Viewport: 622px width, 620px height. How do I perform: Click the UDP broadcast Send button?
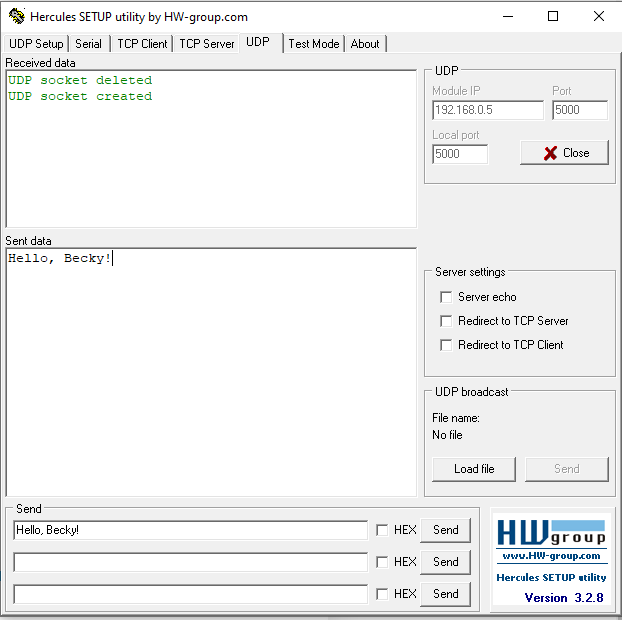tap(566, 469)
